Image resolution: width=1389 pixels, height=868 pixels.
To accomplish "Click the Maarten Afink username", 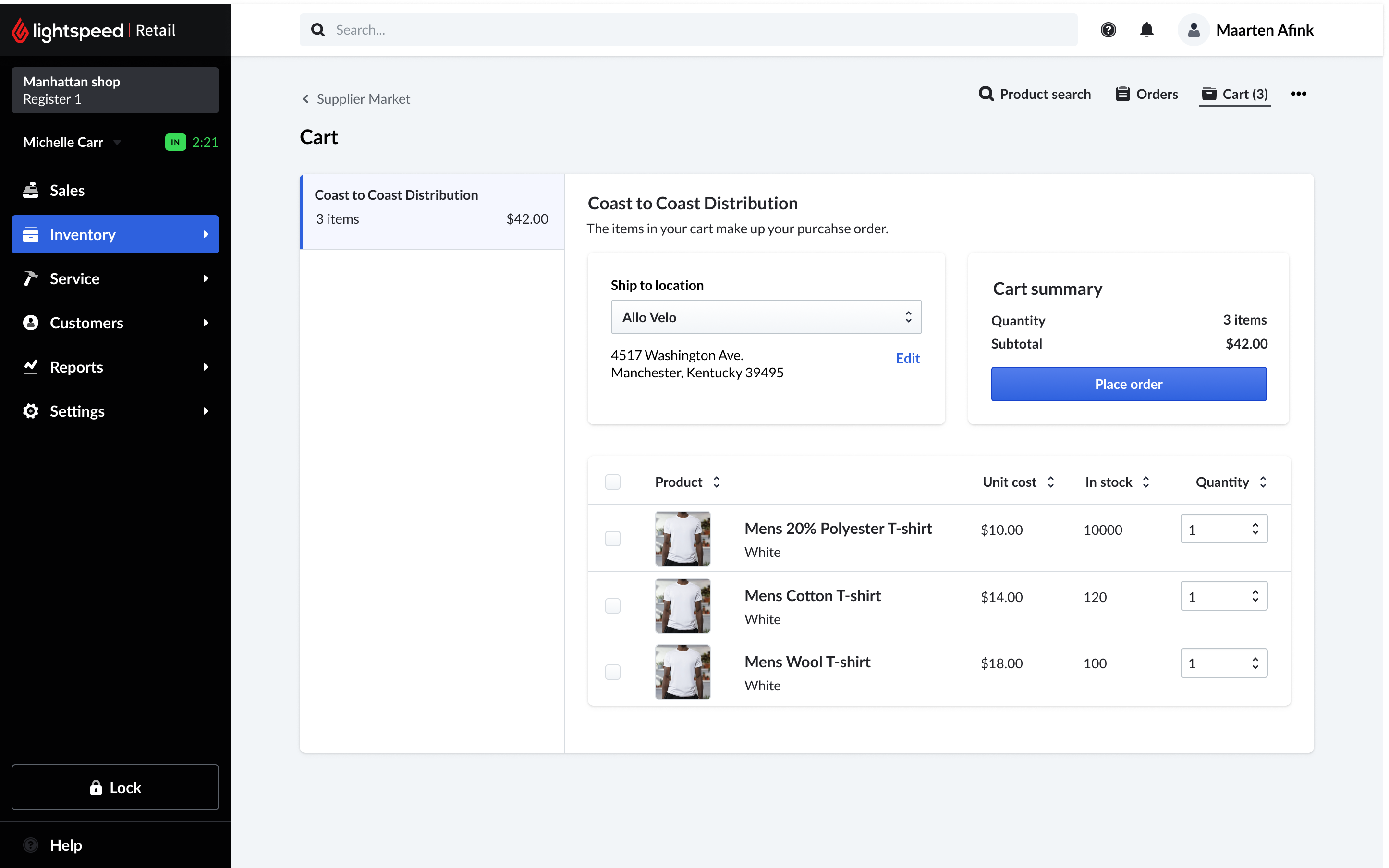I will (1265, 30).
